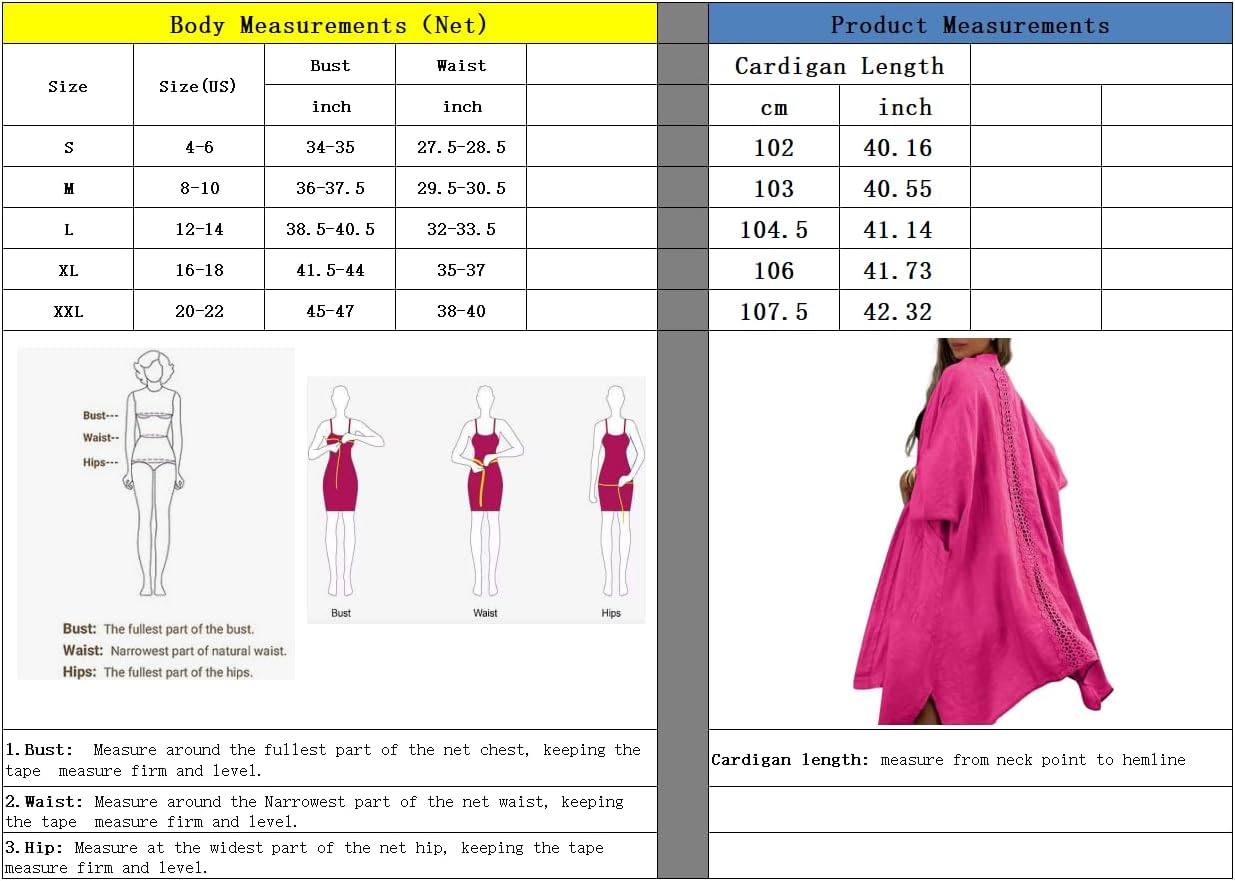Viewport: 1235px width, 881px height.
Task: Click waist value '32-33.5'
Action: 461,229
